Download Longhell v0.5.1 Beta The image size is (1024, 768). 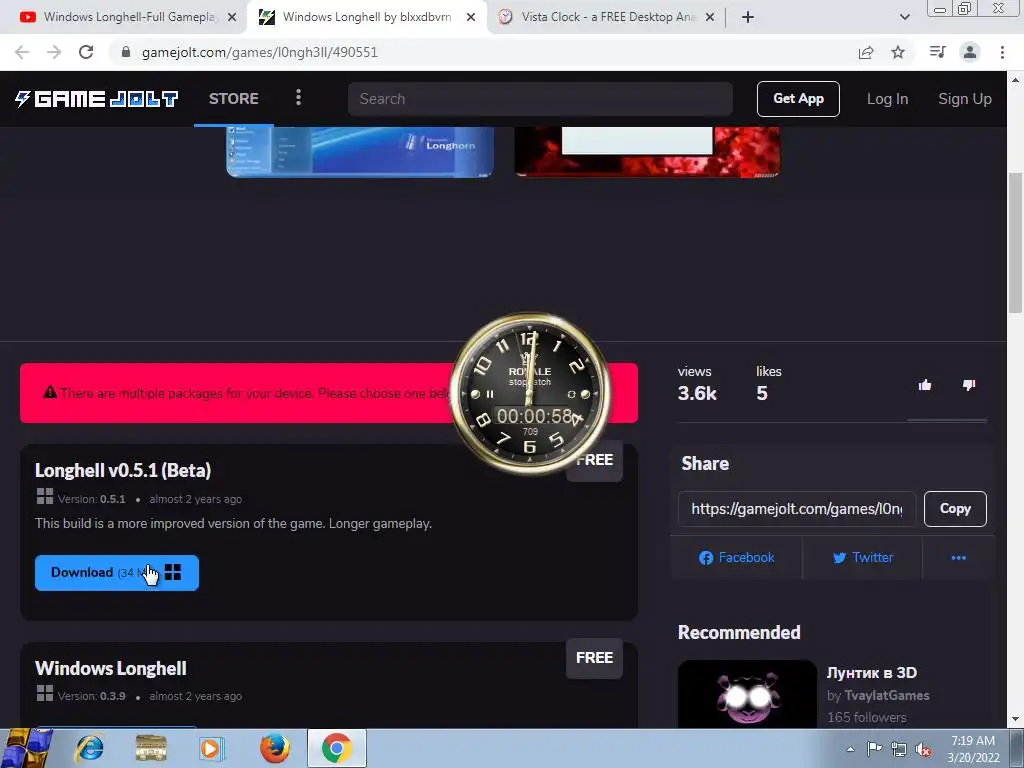pos(117,573)
